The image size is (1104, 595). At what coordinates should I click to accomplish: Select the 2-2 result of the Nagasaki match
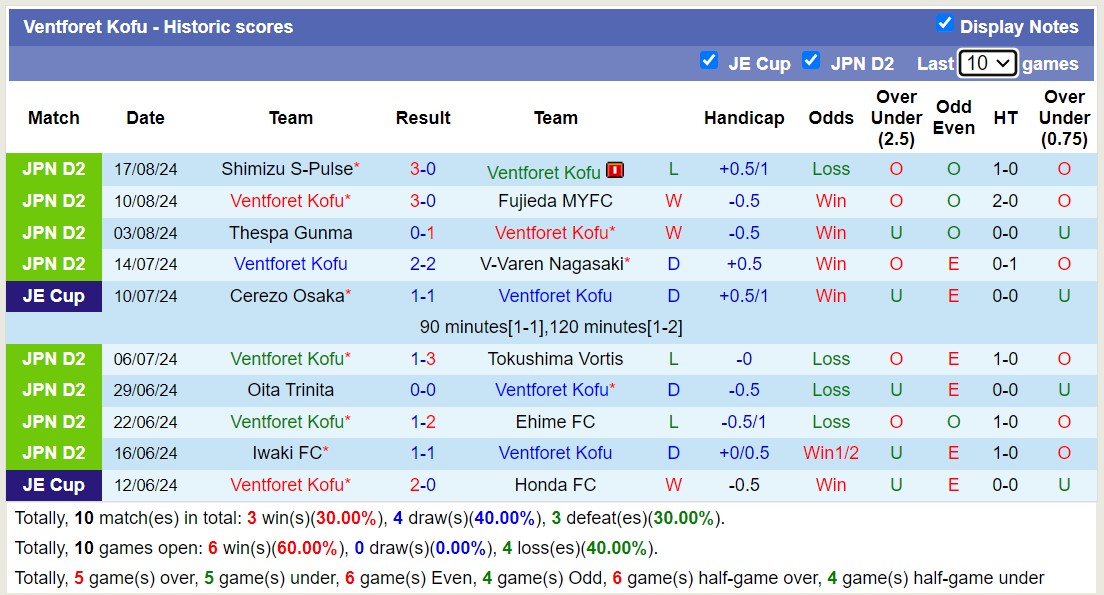pos(423,264)
